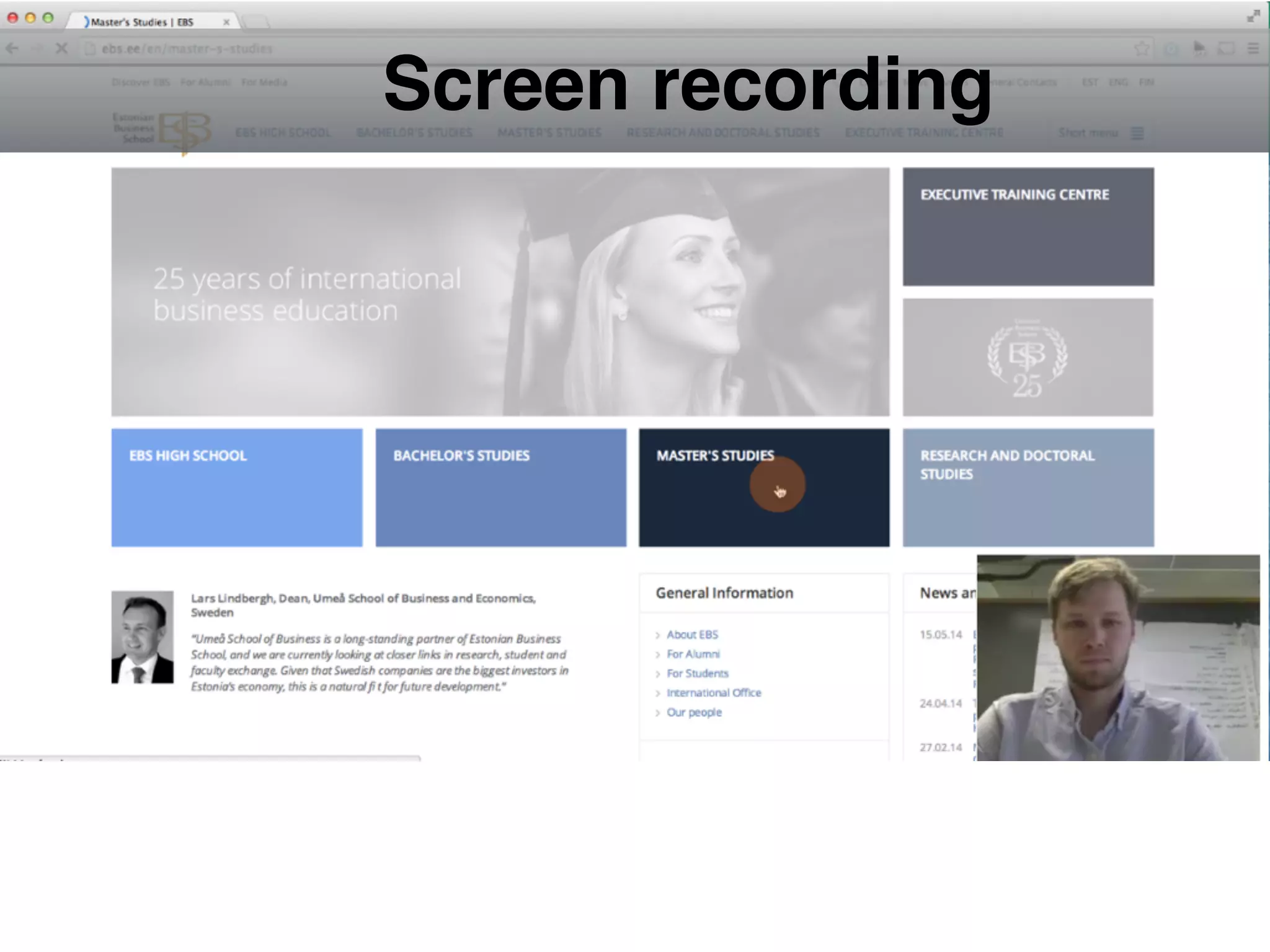1270x952 pixels.
Task: Click the news date 27.02.14
Action: [941, 747]
